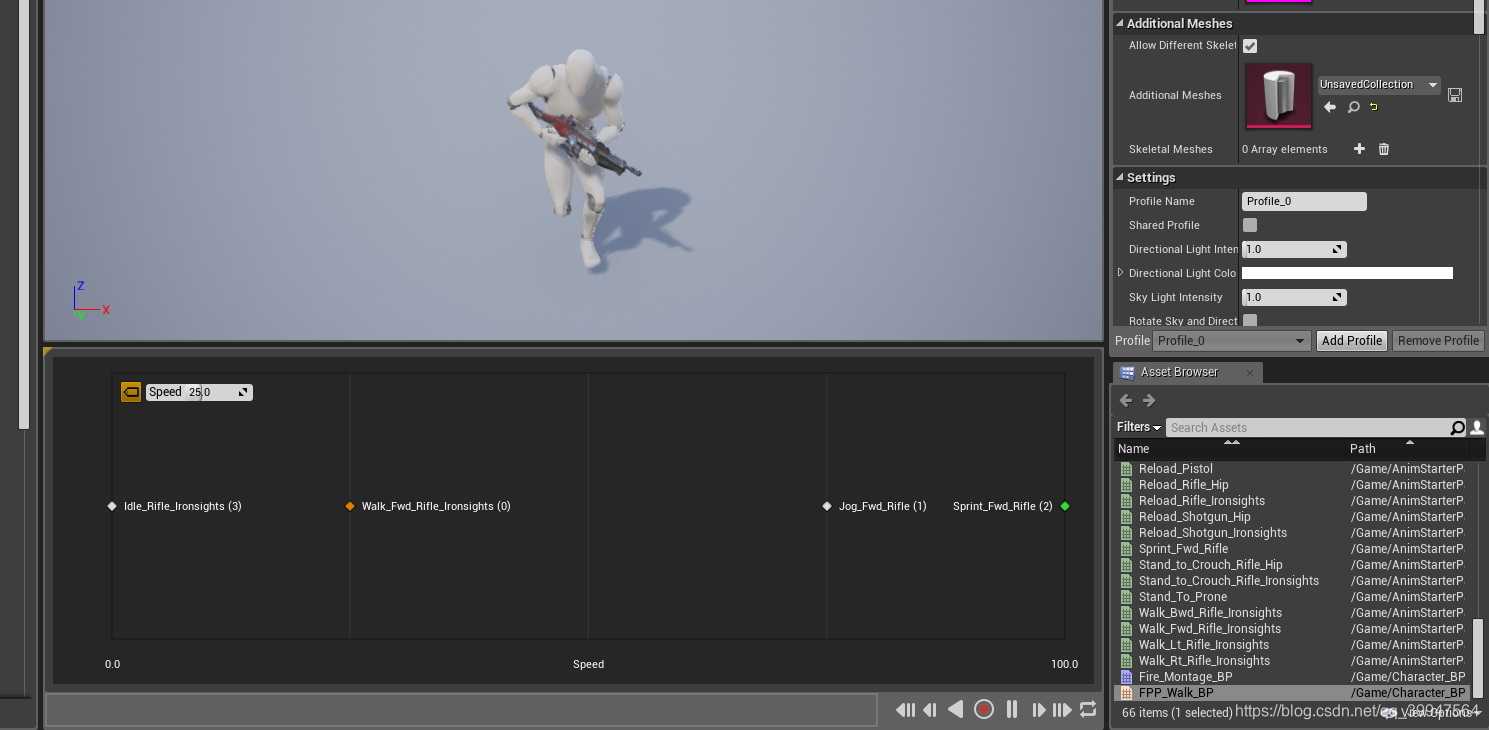Select the Sprint_Fwd_Rifle sample point
The image size is (1489, 730).
tap(1065, 506)
